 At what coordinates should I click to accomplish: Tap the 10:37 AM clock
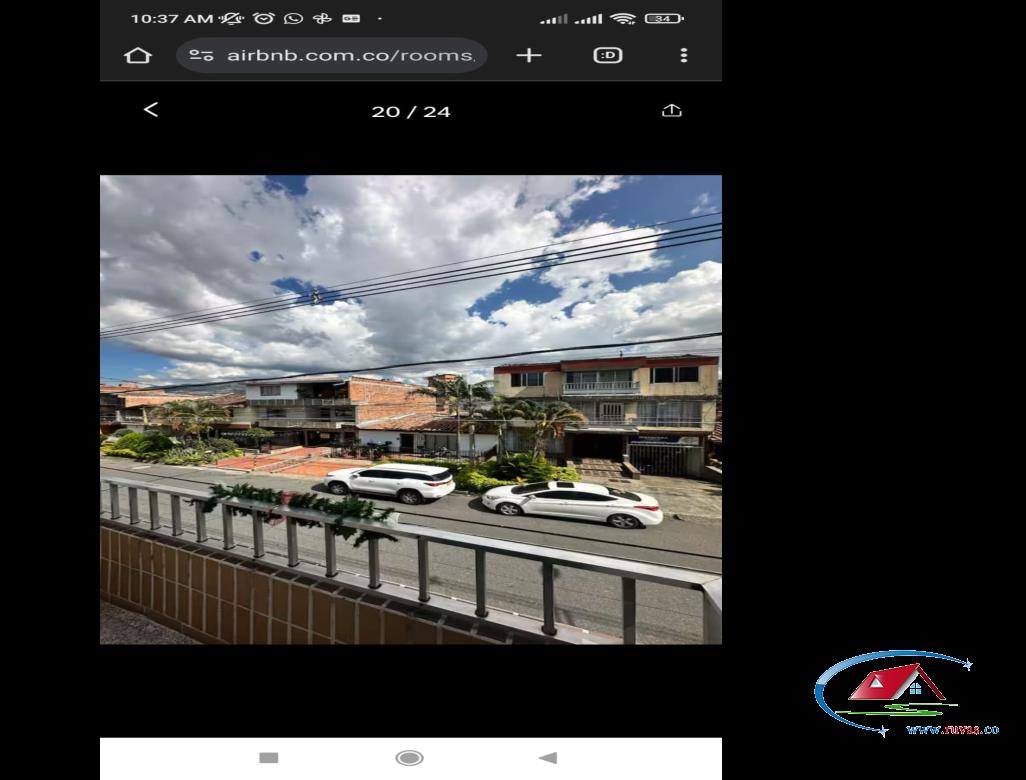172,19
